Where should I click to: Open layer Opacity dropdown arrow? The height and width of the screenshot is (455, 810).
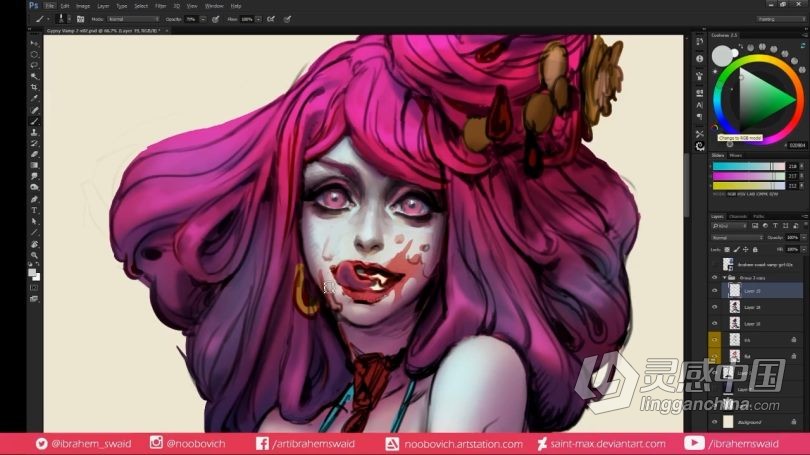click(x=804, y=238)
